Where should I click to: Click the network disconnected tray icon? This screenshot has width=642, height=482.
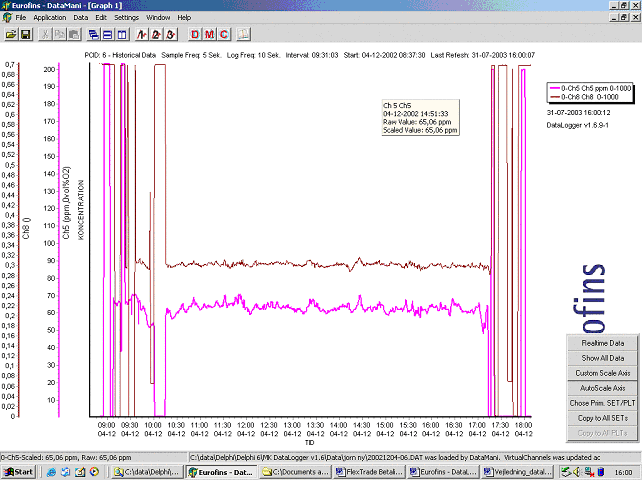pyautogui.click(x=590, y=472)
